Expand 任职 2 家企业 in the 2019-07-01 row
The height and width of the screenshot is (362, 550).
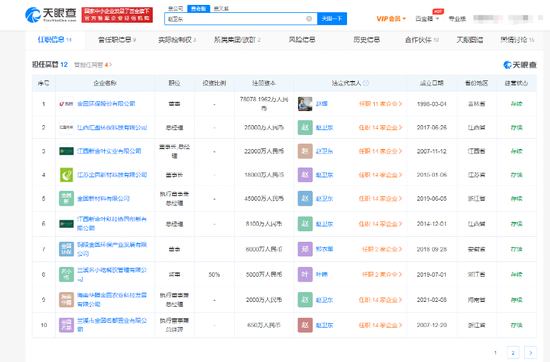pyautogui.click(x=382, y=274)
